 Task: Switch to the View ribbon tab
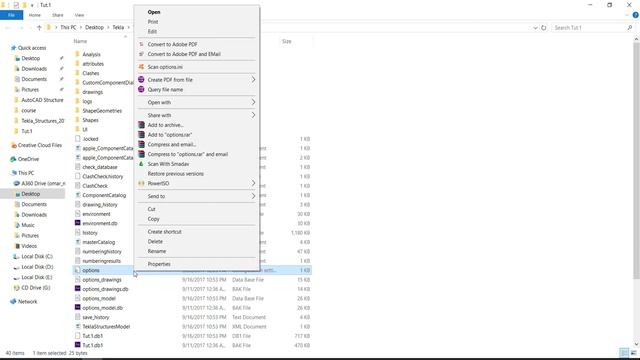(x=79, y=15)
